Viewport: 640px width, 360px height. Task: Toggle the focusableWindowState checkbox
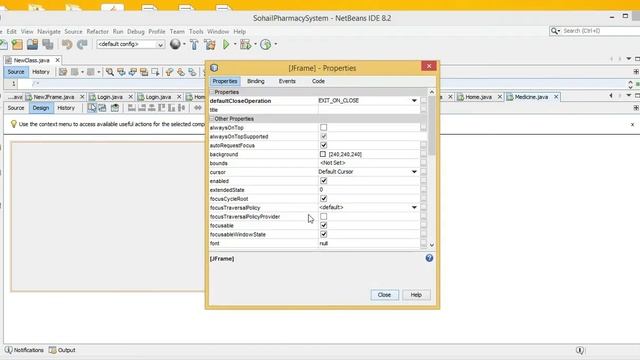324,234
